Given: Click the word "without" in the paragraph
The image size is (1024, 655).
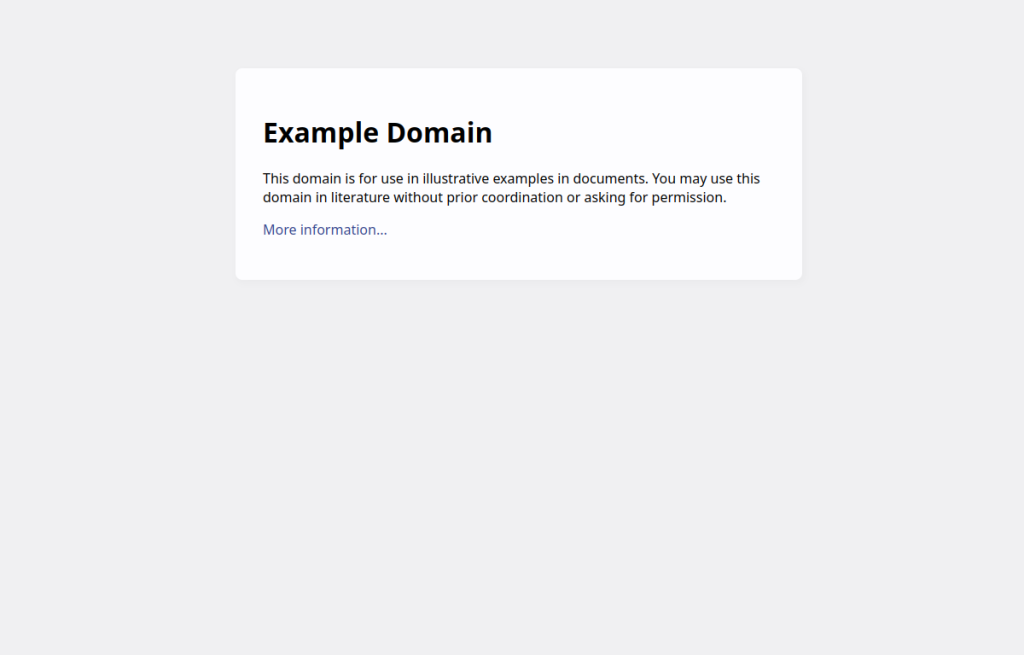Looking at the screenshot, I should (x=418, y=197).
